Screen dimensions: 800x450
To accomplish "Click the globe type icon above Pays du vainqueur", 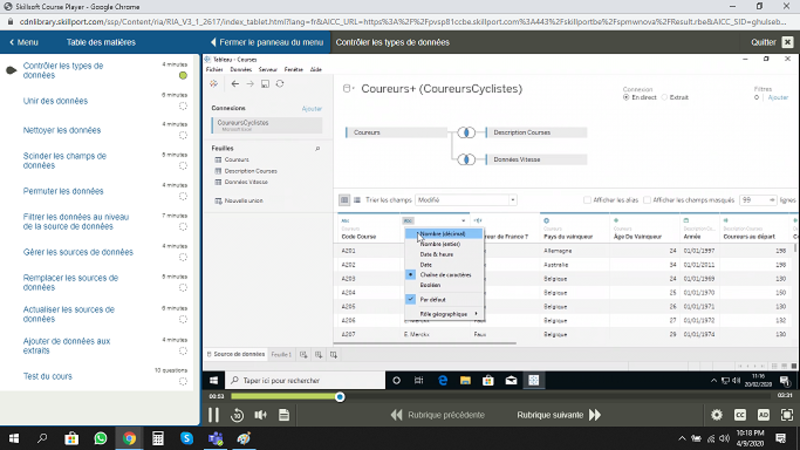I will click(546, 221).
